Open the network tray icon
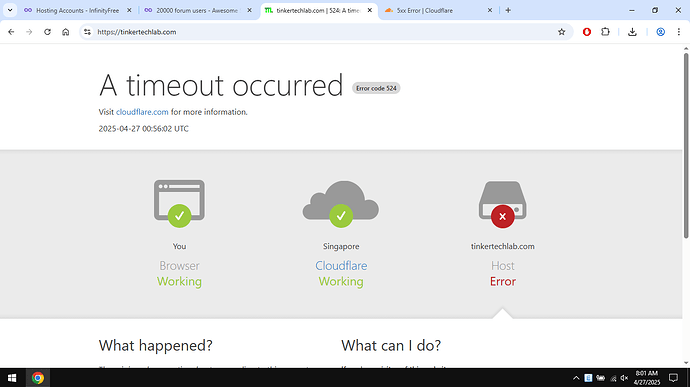The height and width of the screenshot is (387, 690). [613, 378]
